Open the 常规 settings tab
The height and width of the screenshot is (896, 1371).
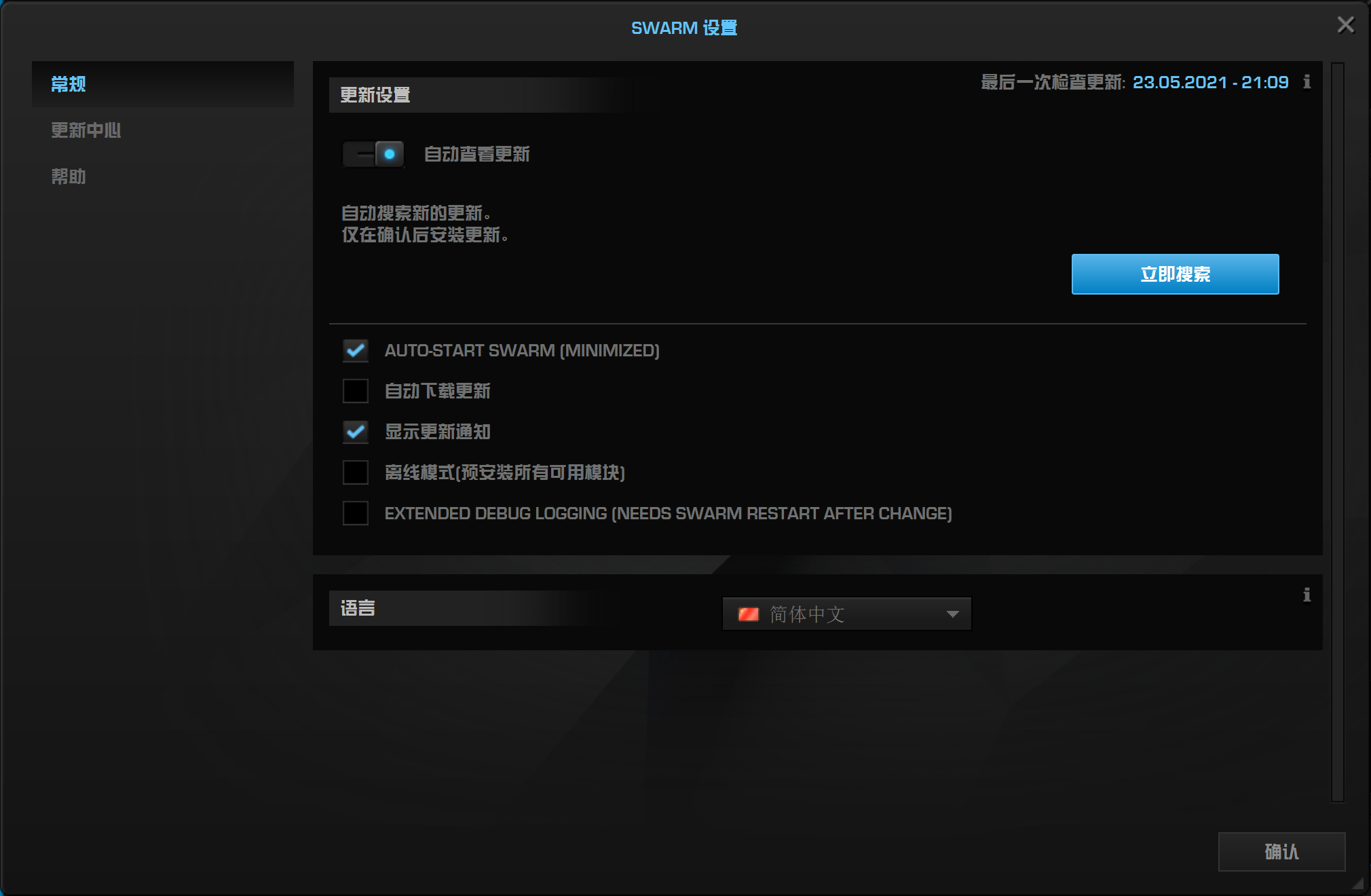(x=163, y=84)
